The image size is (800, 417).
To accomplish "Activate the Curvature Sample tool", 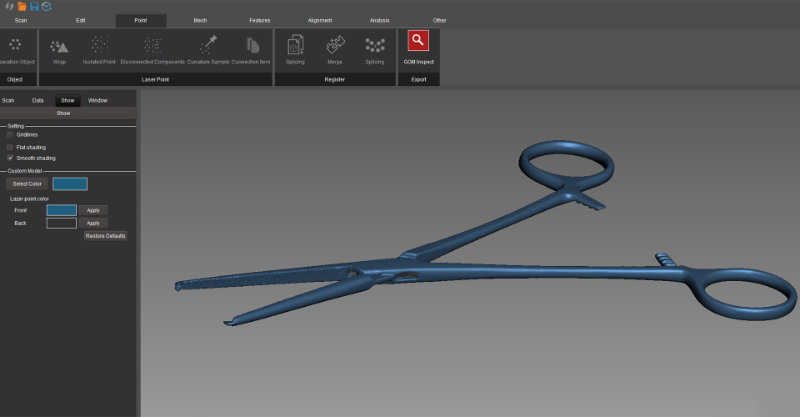I will (x=207, y=46).
